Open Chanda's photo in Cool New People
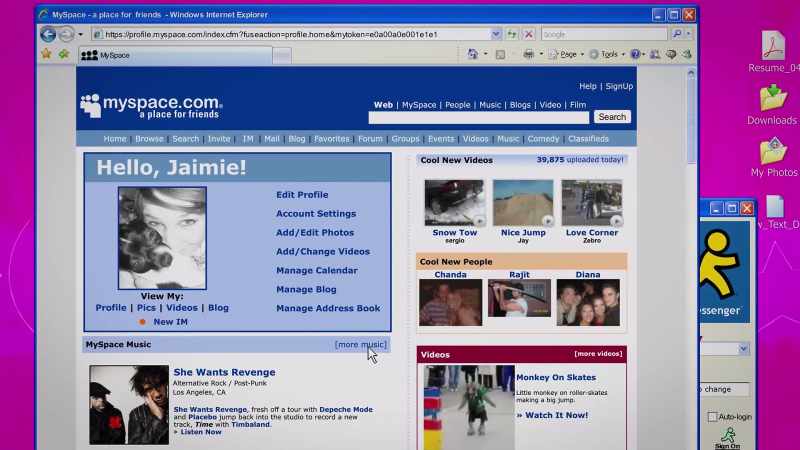Image resolution: width=800 pixels, height=450 pixels. [450, 303]
